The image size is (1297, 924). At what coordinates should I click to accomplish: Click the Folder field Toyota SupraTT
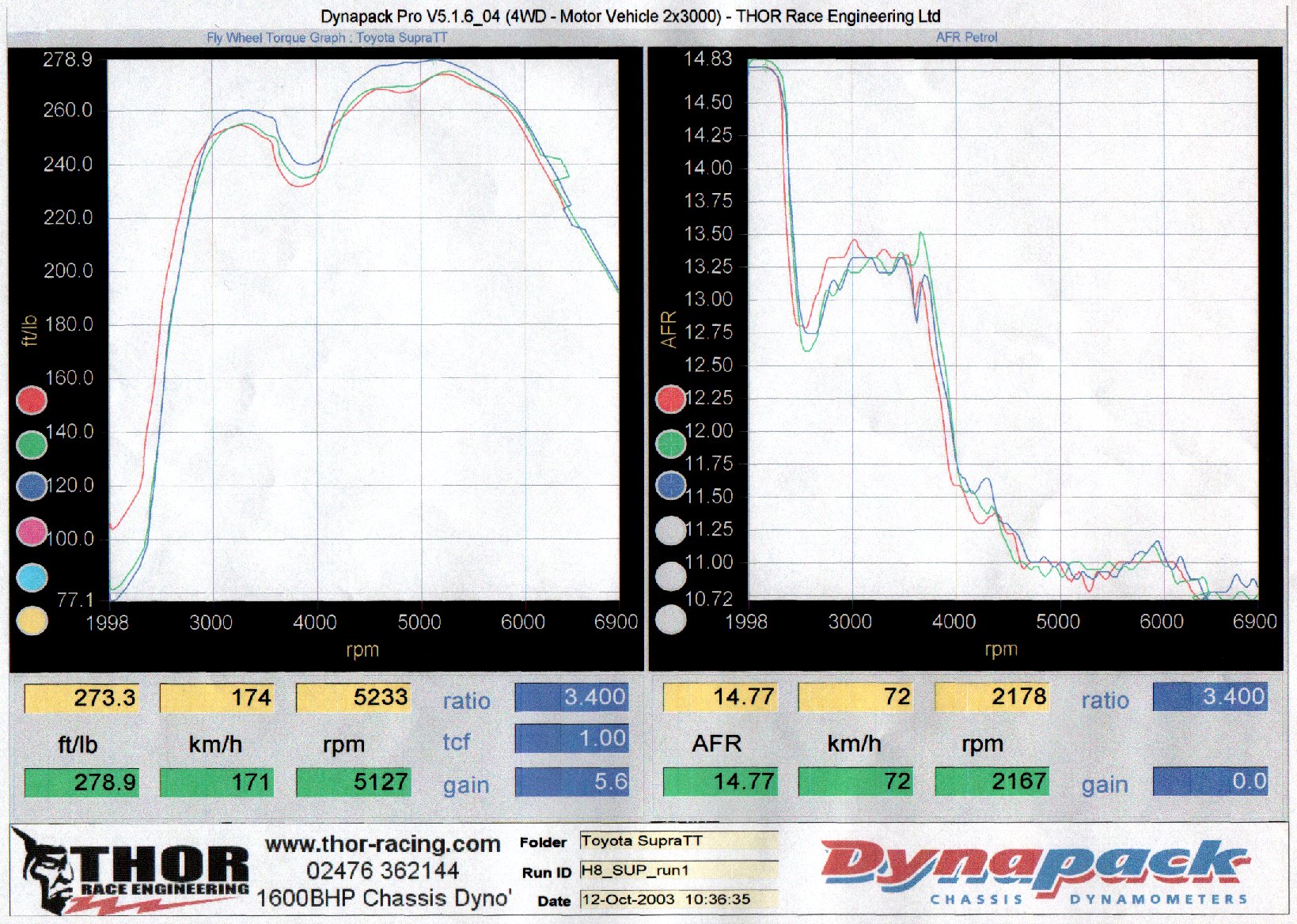(x=679, y=841)
